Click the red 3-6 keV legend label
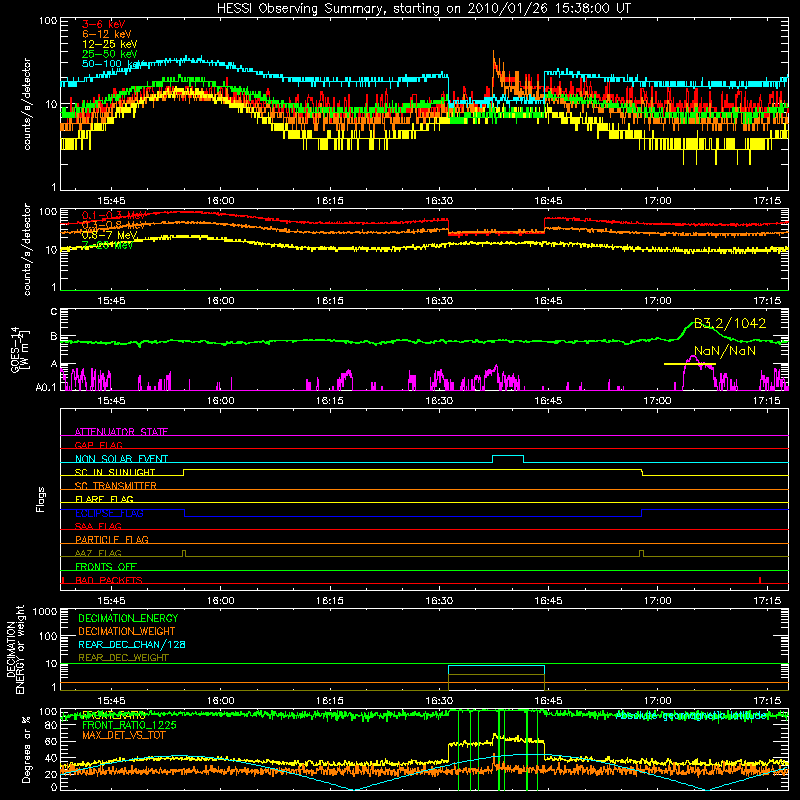The height and width of the screenshot is (800, 800). pyautogui.click(x=104, y=24)
